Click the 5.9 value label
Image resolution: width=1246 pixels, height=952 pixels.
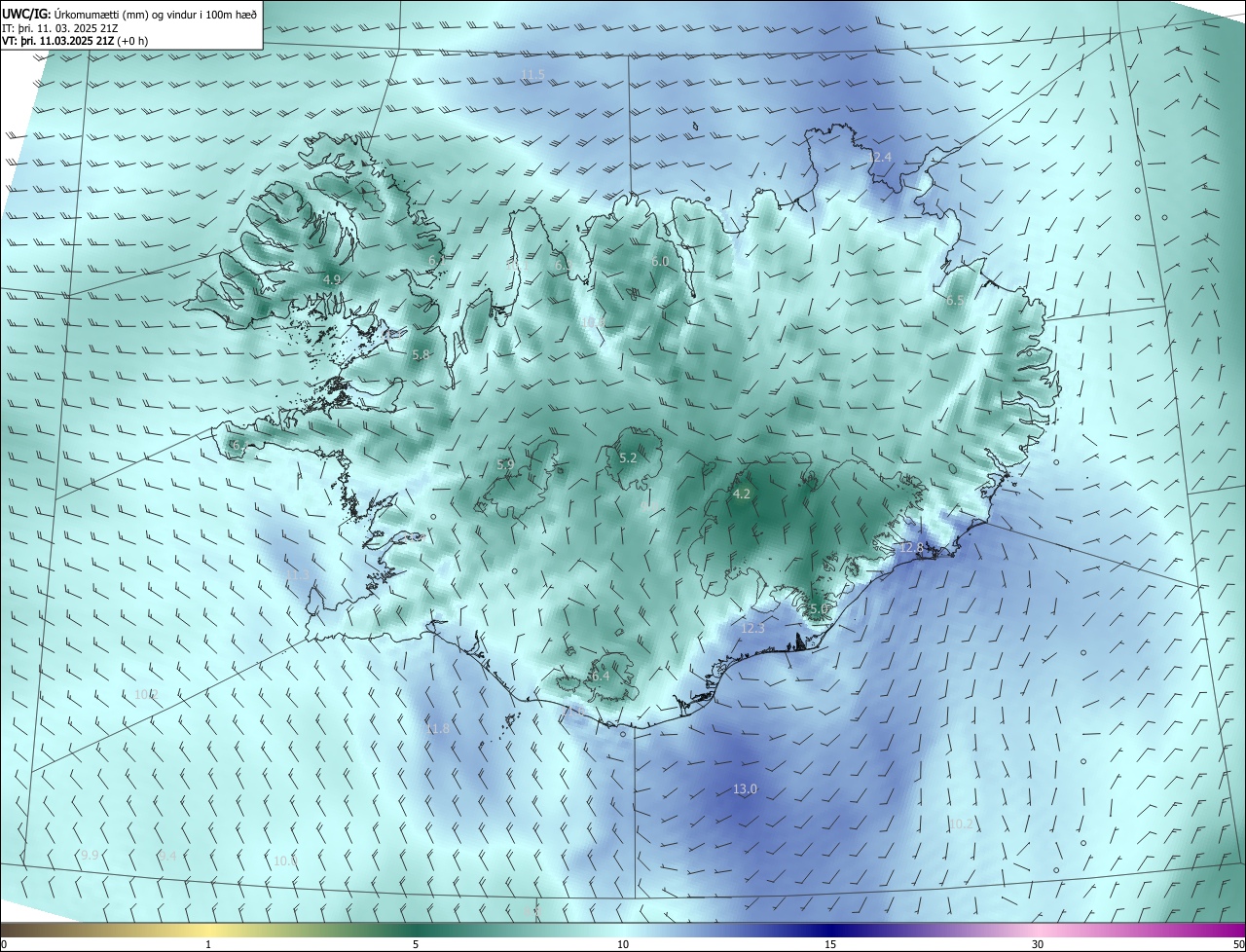tap(505, 464)
